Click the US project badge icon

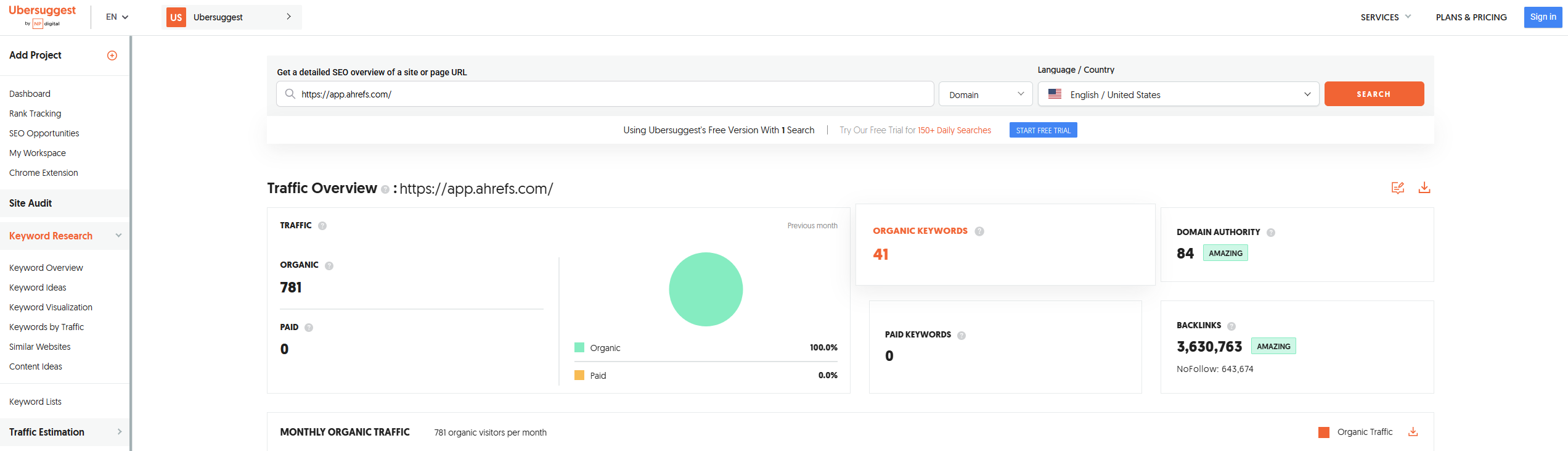coord(176,17)
